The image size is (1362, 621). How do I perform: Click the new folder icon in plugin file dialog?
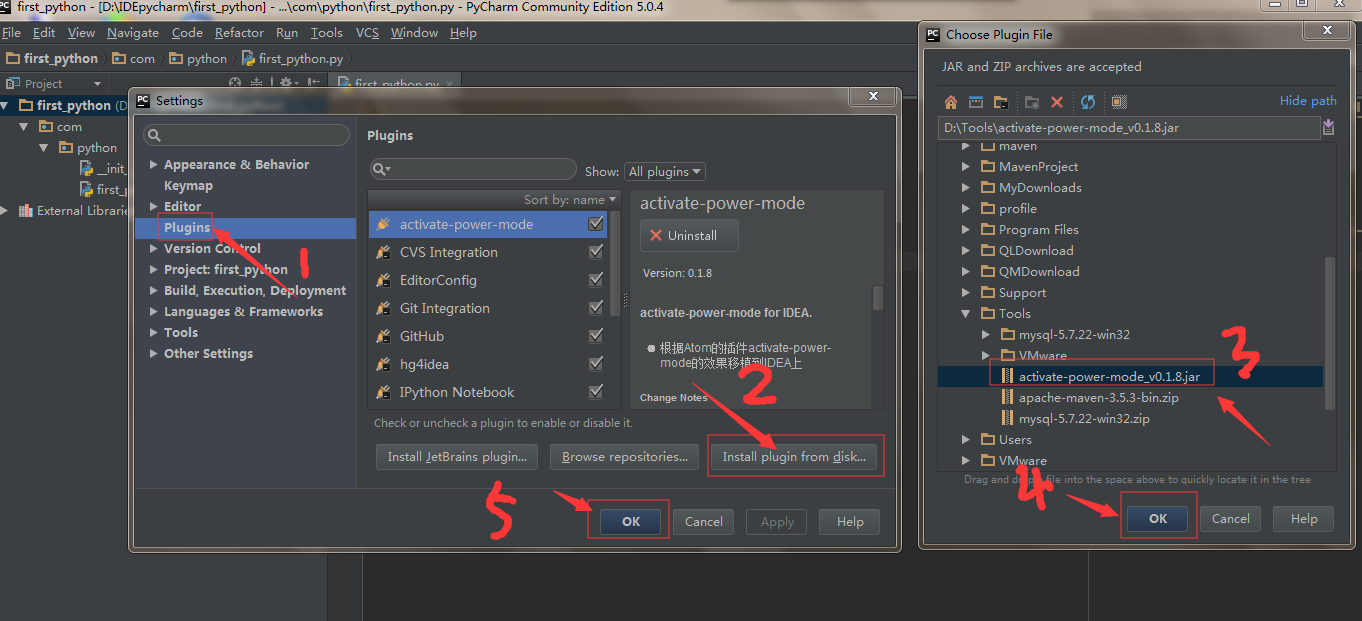tap(1030, 102)
